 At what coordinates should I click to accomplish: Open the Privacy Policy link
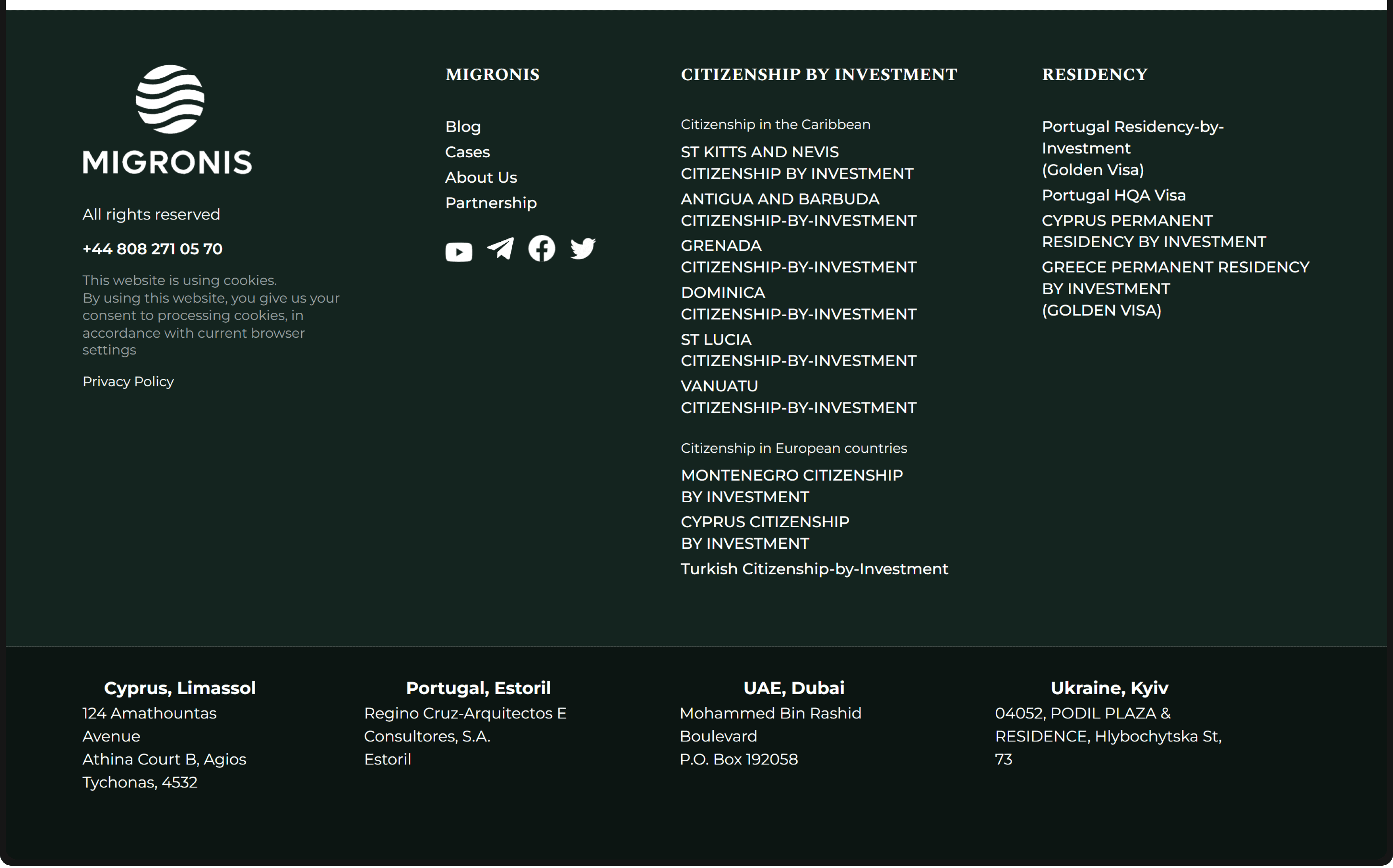(x=128, y=382)
